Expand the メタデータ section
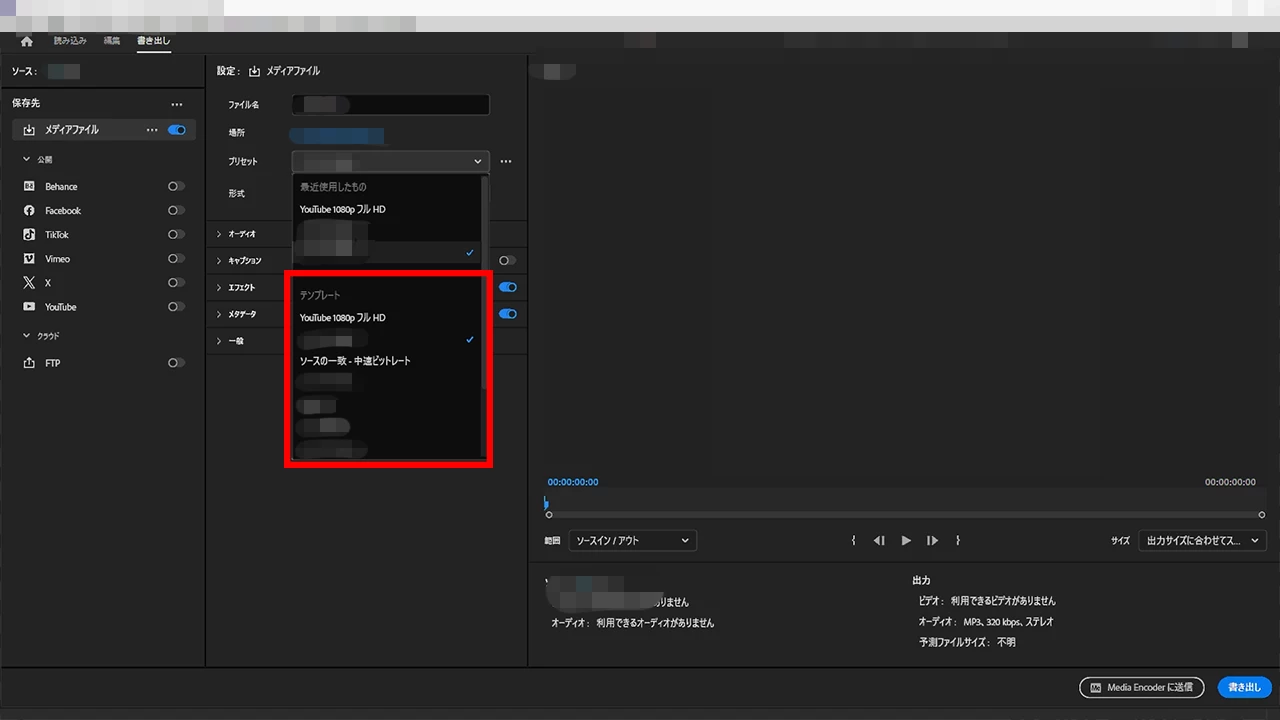This screenshot has width=1280, height=720. point(219,314)
